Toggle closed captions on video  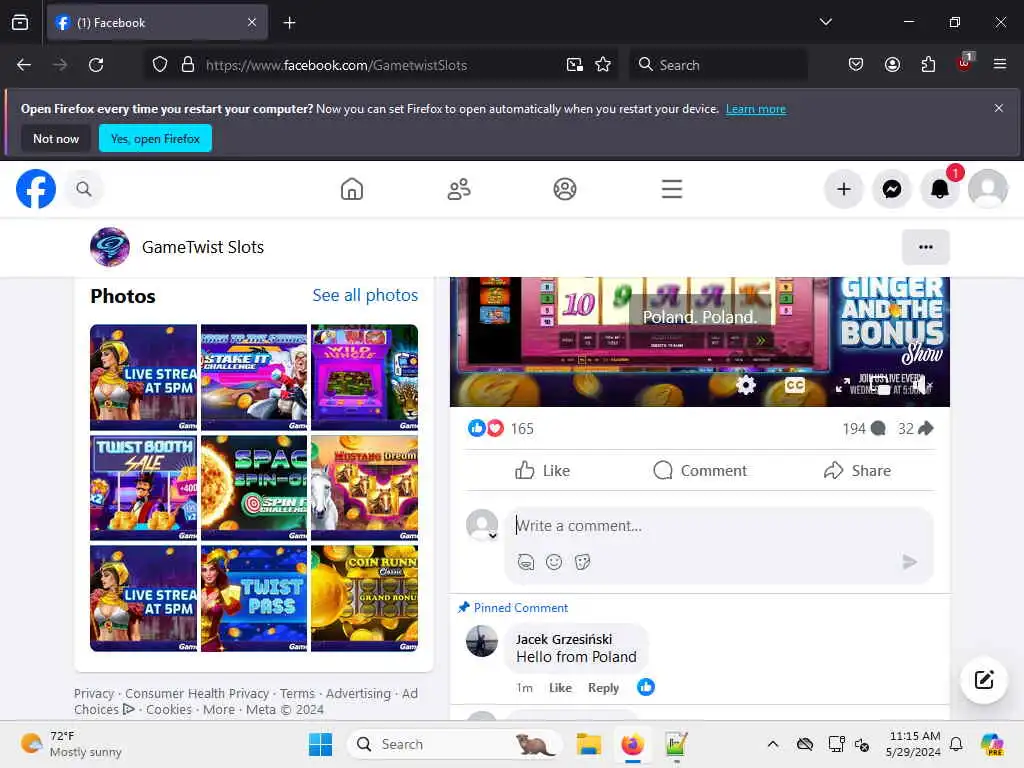coord(794,385)
